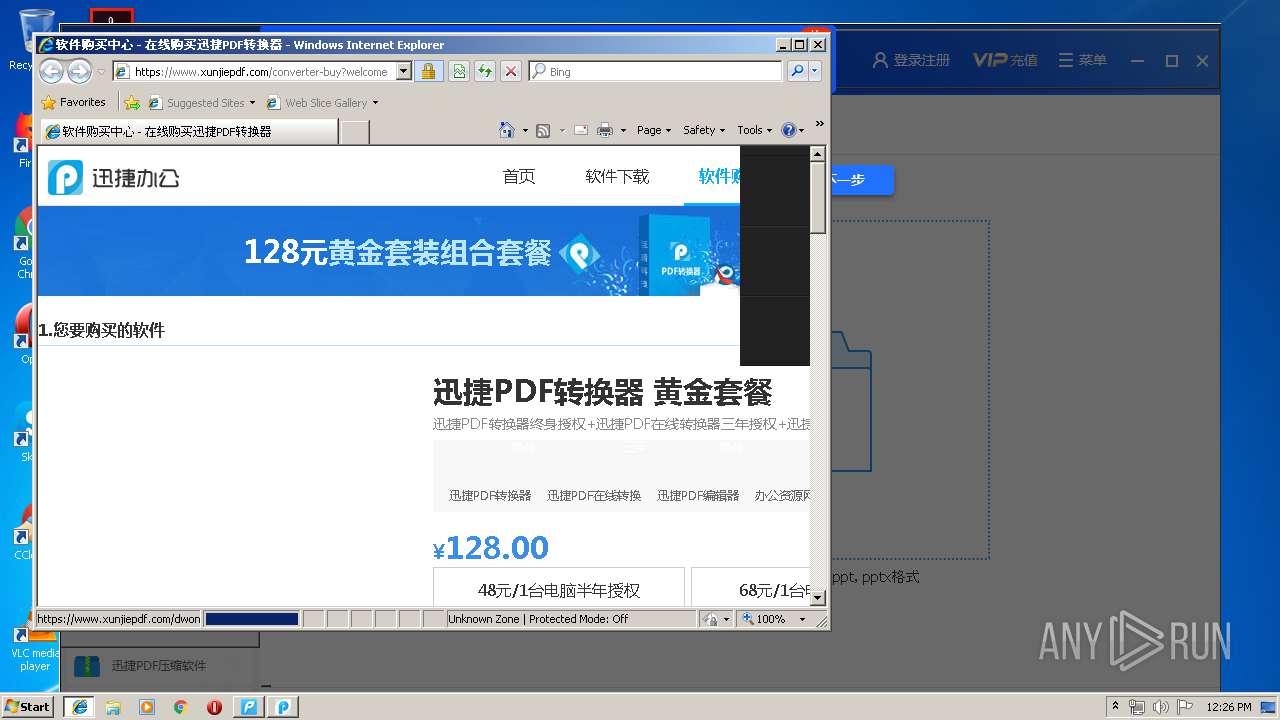Print the page using the printer icon

pos(605,130)
